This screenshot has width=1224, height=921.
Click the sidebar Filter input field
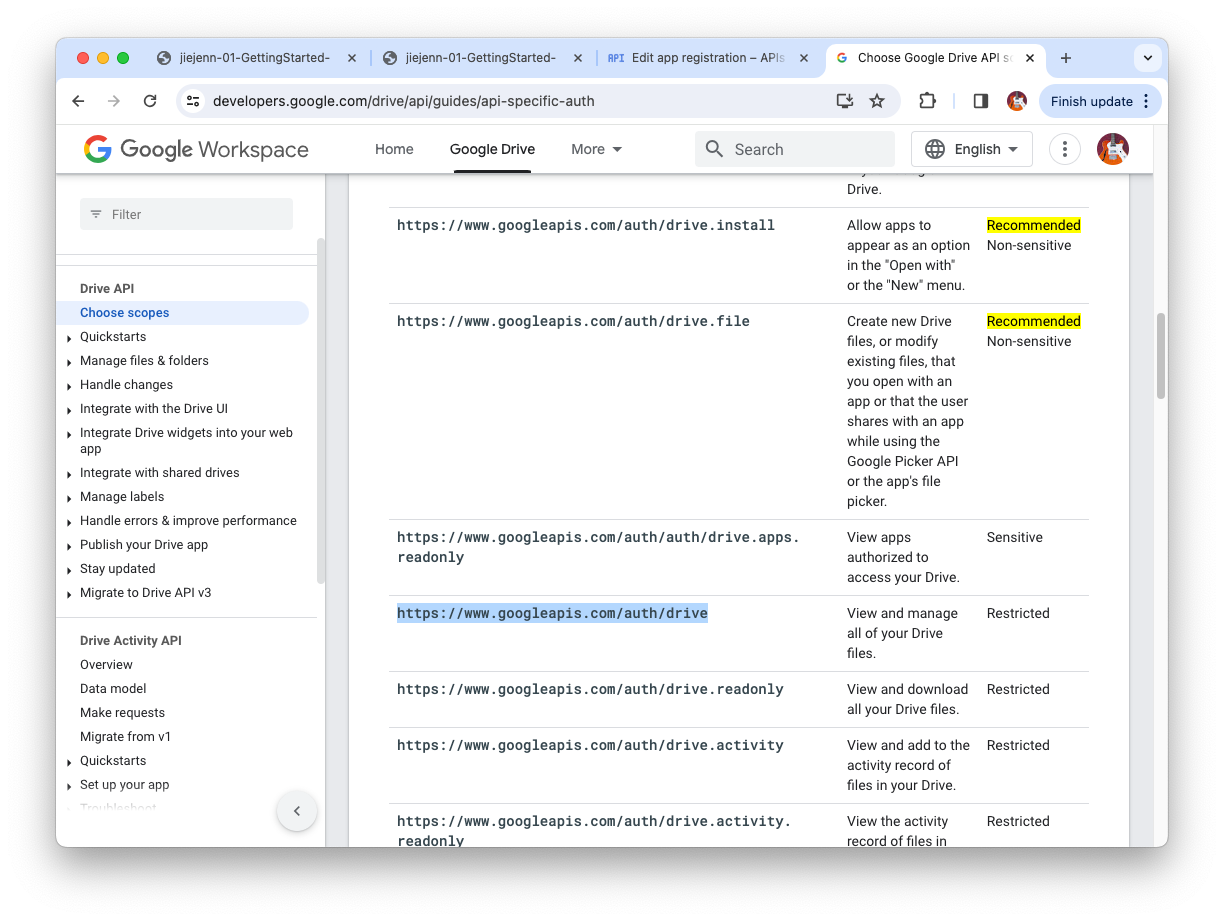tap(186, 214)
